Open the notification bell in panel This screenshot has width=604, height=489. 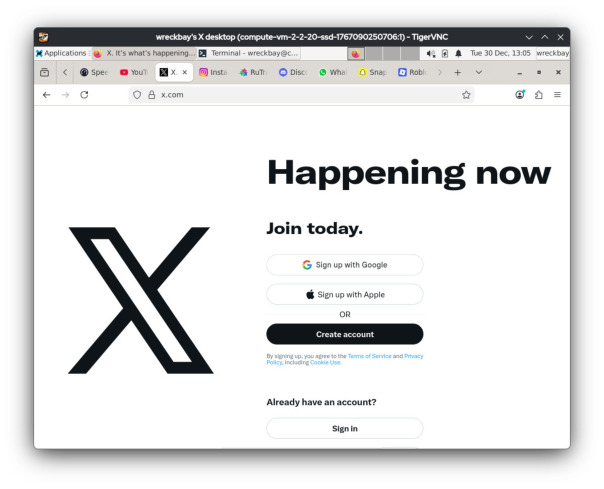click(x=458, y=54)
